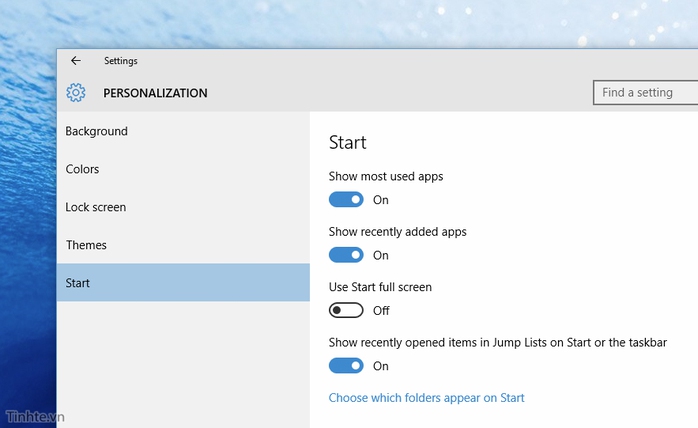Click the Show recently added apps label
This screenshot has width=698, height=428.
(x=398, y=232)
